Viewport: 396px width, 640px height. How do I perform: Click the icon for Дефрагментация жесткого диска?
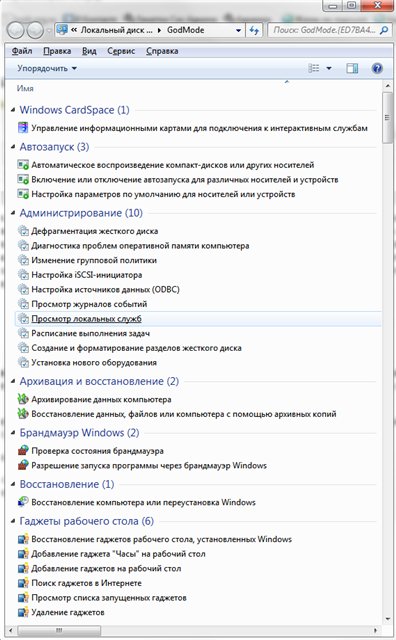[23, 231]
